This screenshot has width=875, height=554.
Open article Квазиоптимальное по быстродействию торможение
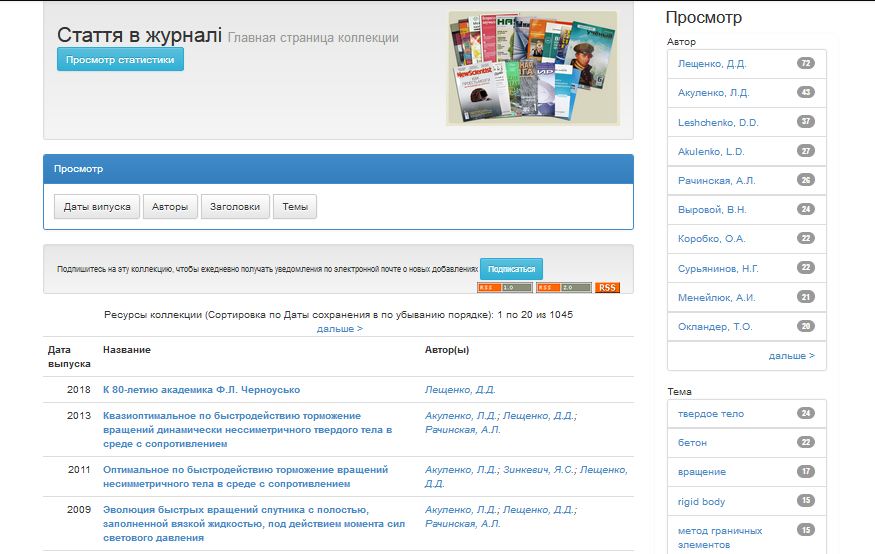(x=248, y=430)
